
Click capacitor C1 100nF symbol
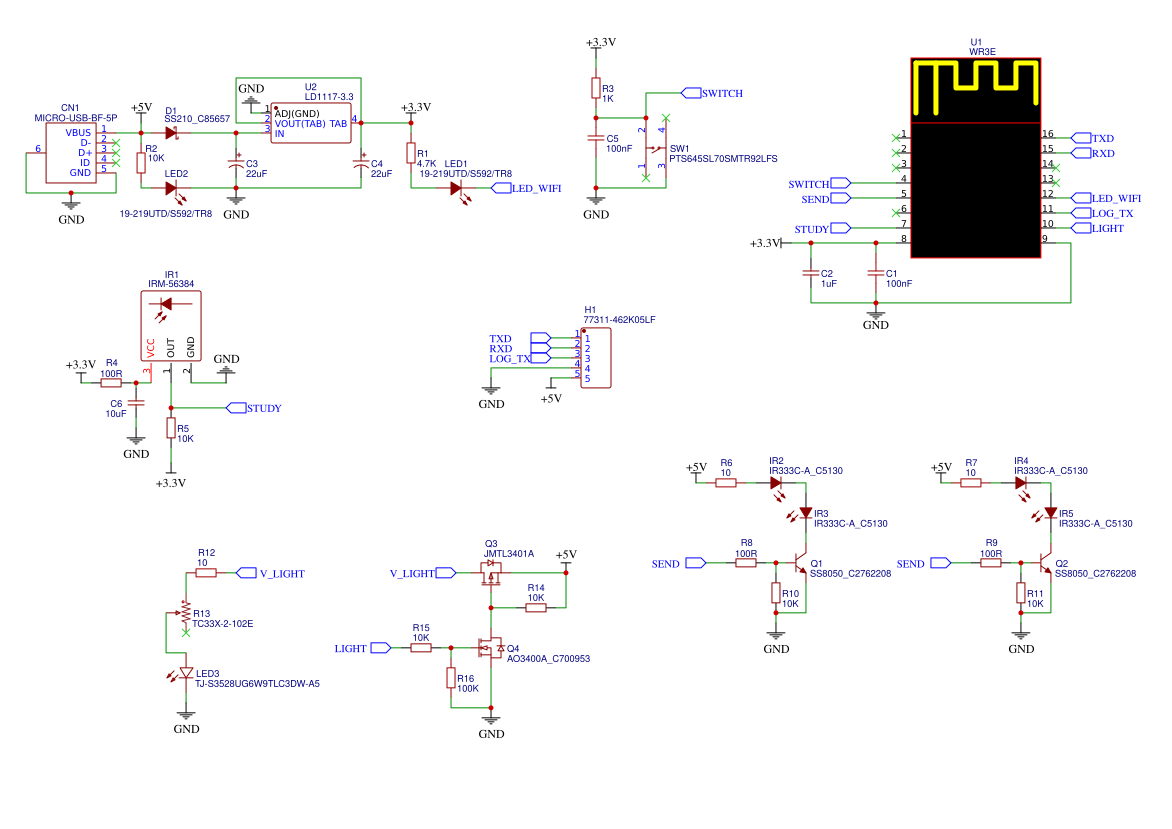tap(876, 273)
